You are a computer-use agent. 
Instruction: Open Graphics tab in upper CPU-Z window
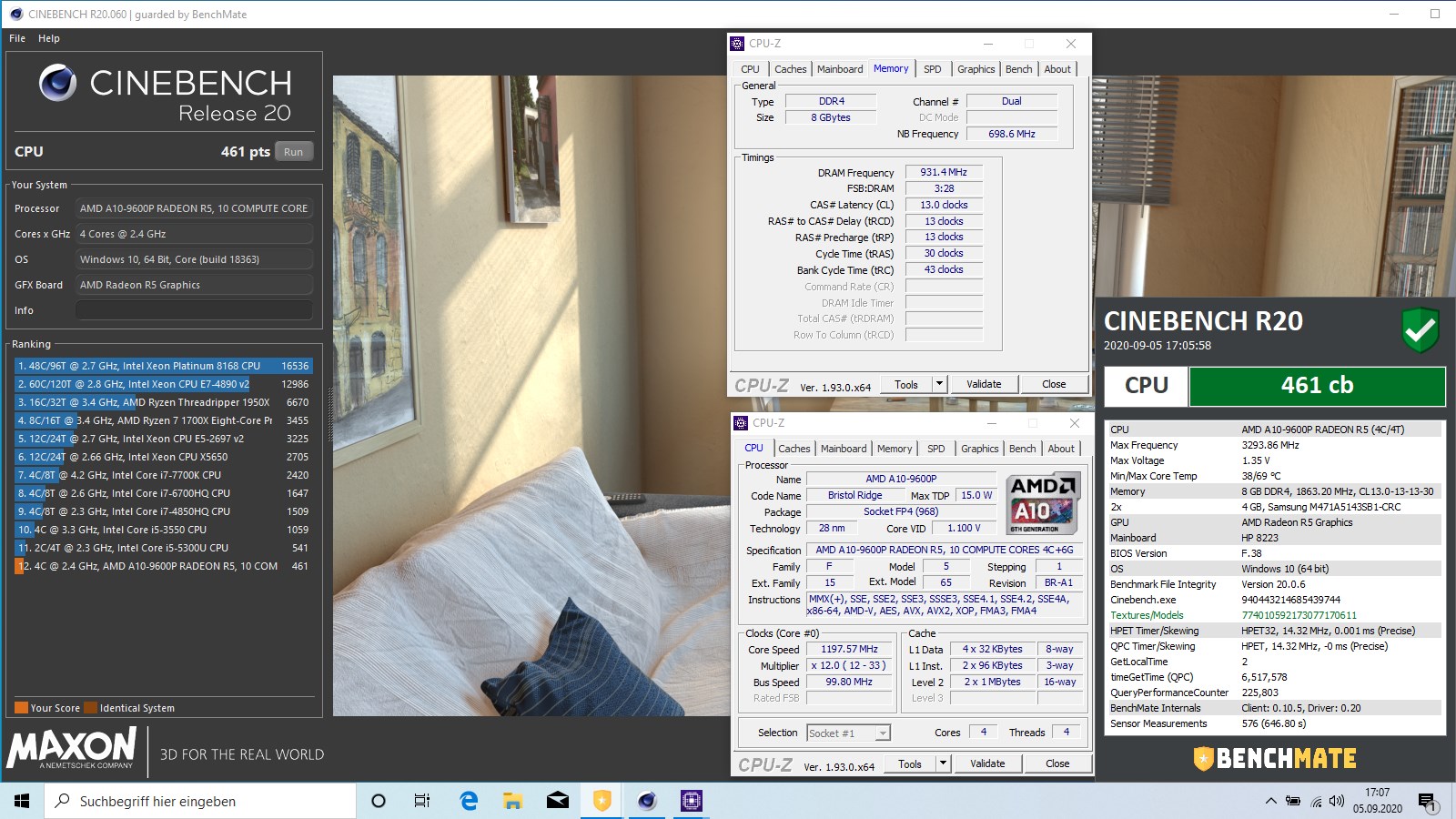click(976, 69)
